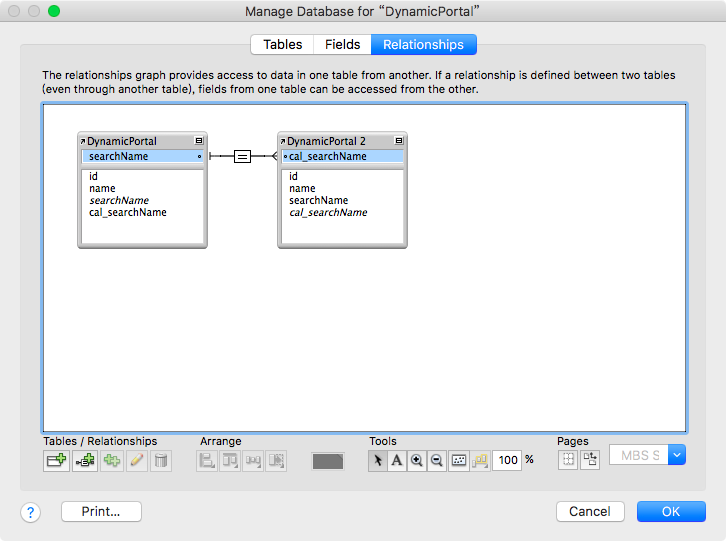726x541 pixels.
Task: Click the Distribute objects arrange icon
Action: (x=253, y=460)
